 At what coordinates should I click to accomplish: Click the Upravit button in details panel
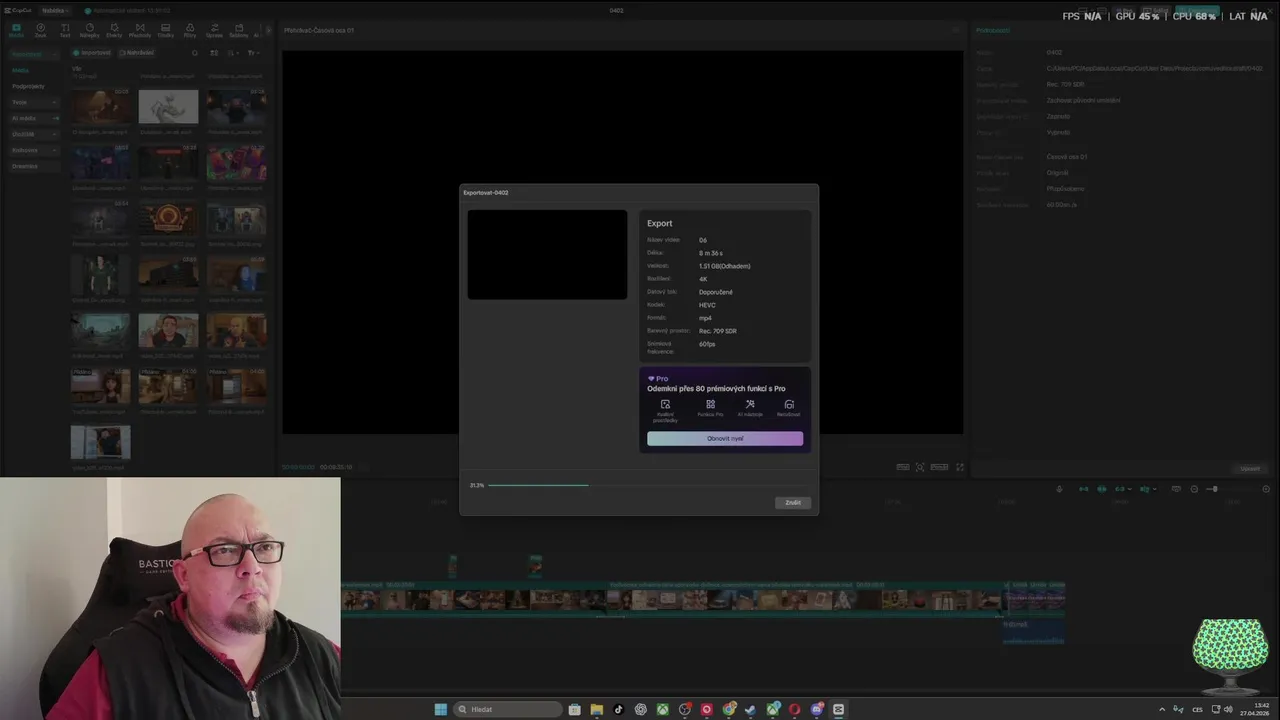[x=1250, y=468]
